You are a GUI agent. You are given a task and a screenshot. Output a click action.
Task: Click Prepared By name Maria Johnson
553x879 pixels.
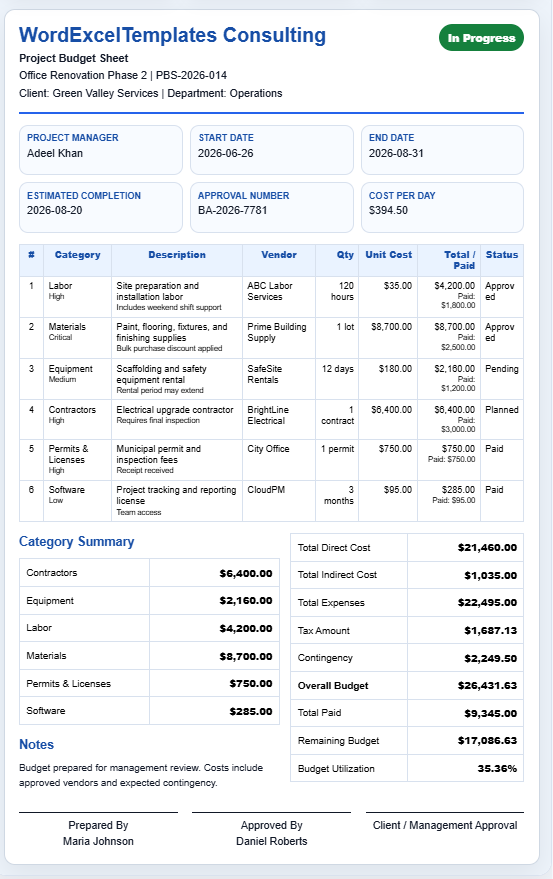(98, 841)
